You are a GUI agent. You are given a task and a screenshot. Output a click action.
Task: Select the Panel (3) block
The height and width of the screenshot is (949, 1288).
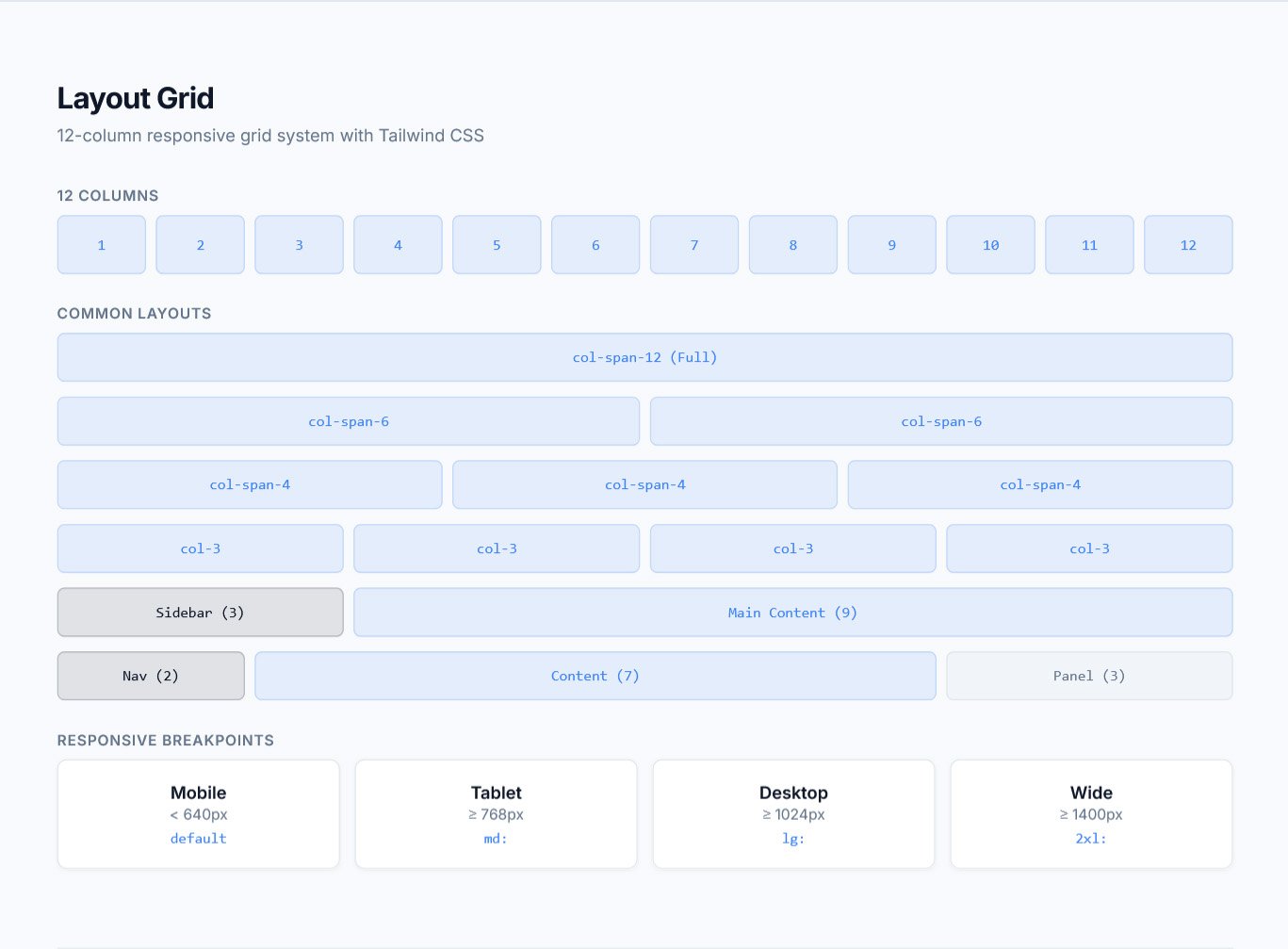coord(1089,676)
